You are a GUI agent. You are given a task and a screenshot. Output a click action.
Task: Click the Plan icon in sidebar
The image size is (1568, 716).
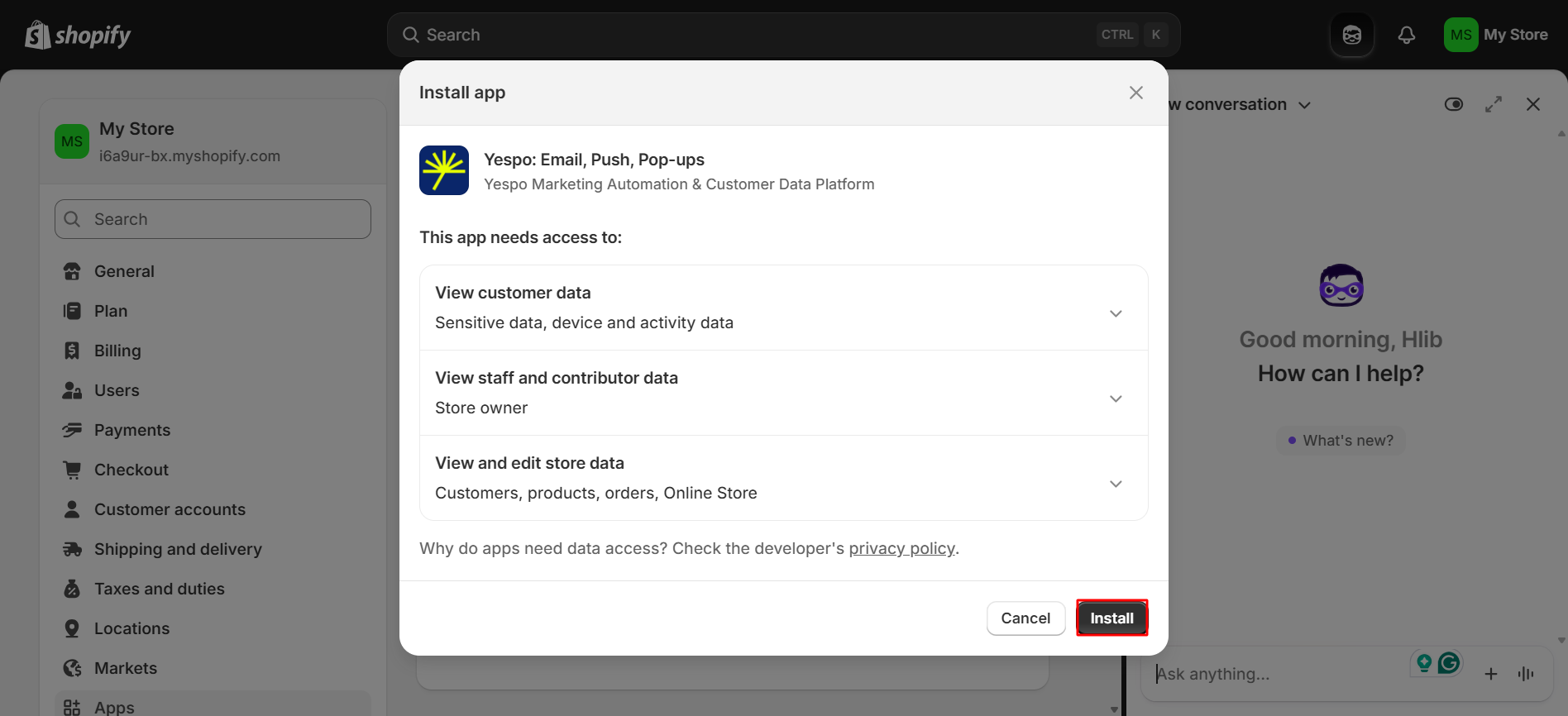click(x=72, y=311)
